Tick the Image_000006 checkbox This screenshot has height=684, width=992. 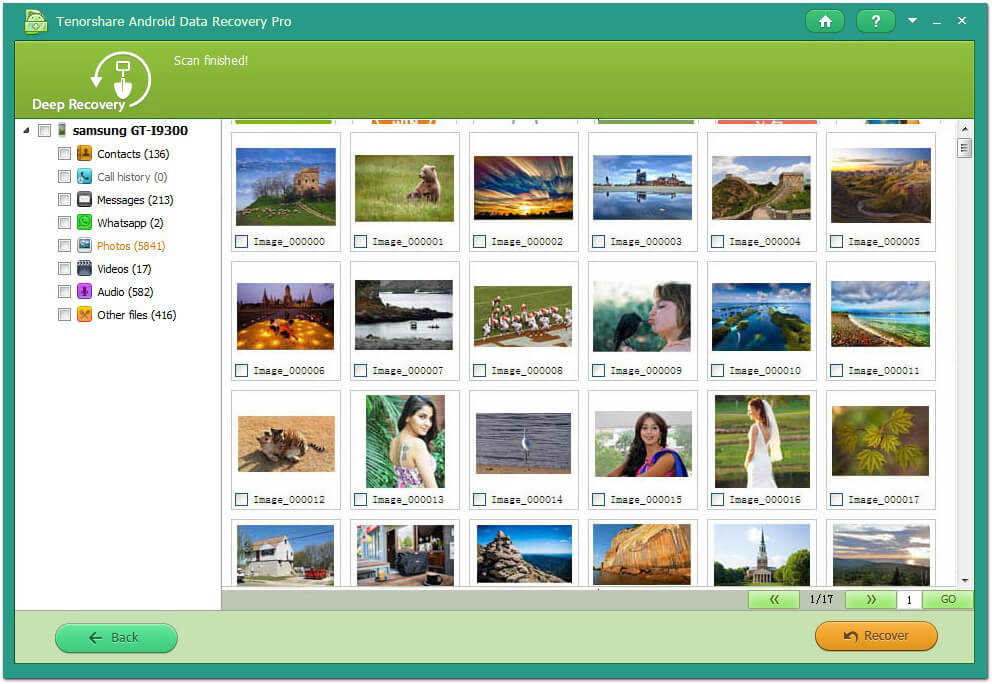click(241, 371)
